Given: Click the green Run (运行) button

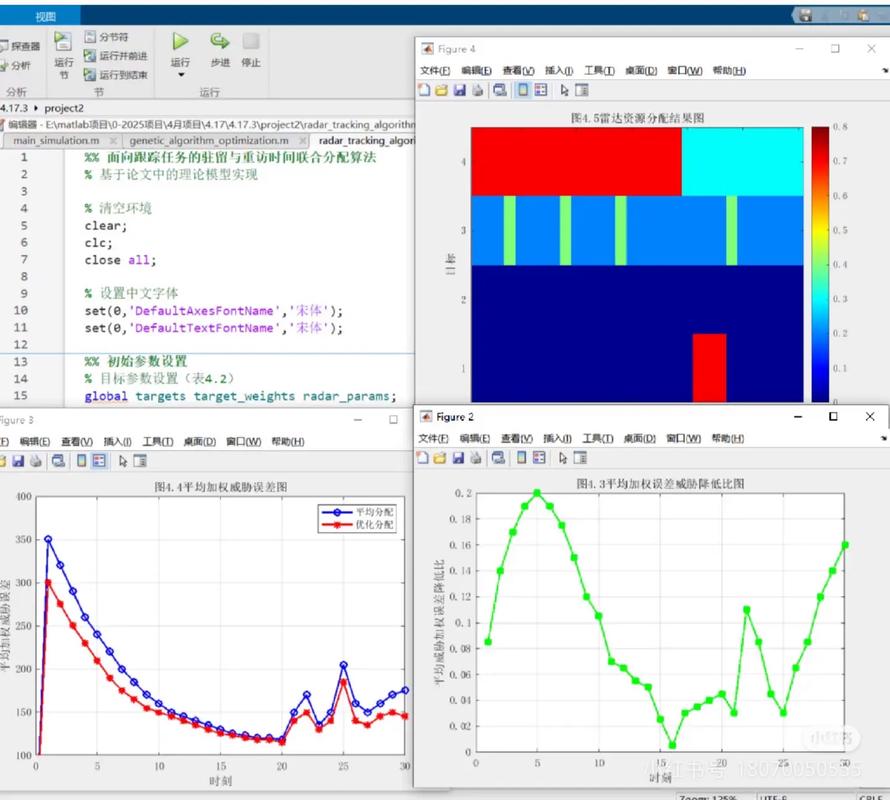Looking at the screenshot, I should (180, 42).
